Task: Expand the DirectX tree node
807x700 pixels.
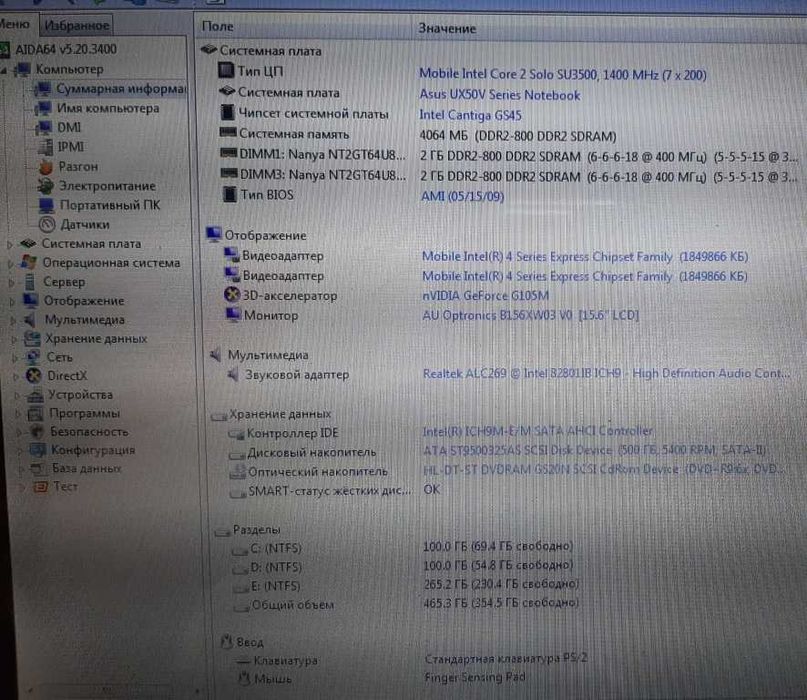Action: 16,377
